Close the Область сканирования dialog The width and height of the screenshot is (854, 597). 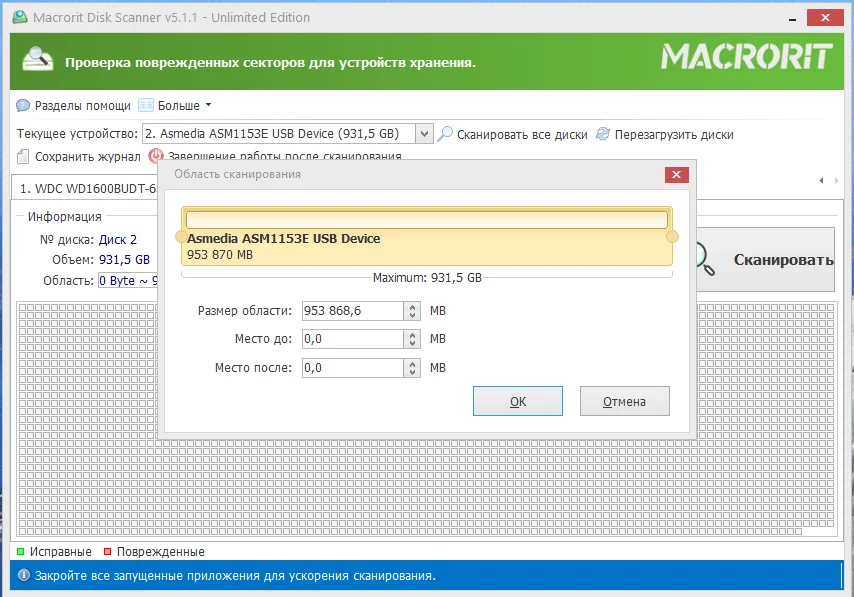point(676,174)
